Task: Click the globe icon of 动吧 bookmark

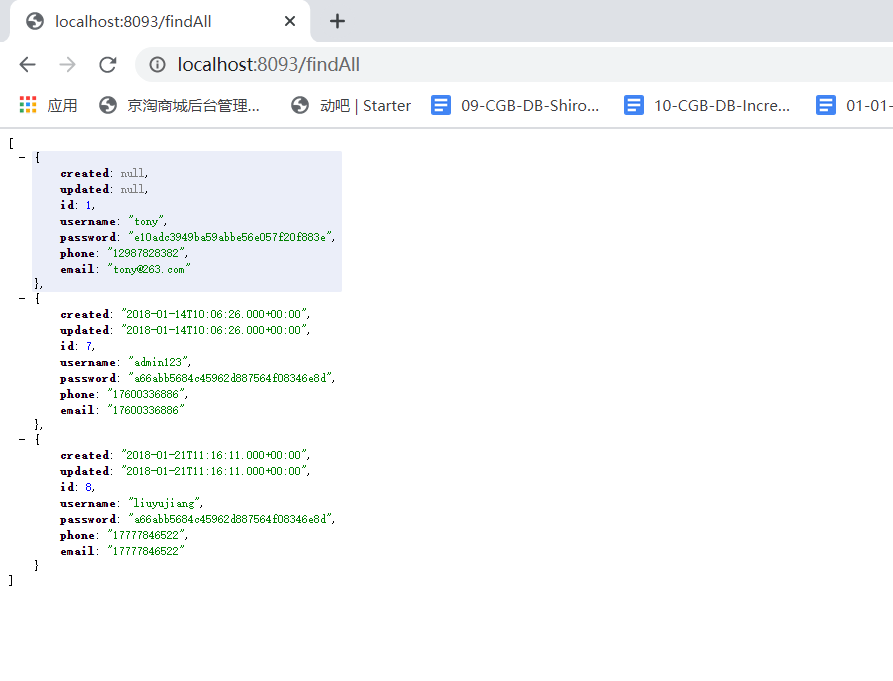Action: 300,105
